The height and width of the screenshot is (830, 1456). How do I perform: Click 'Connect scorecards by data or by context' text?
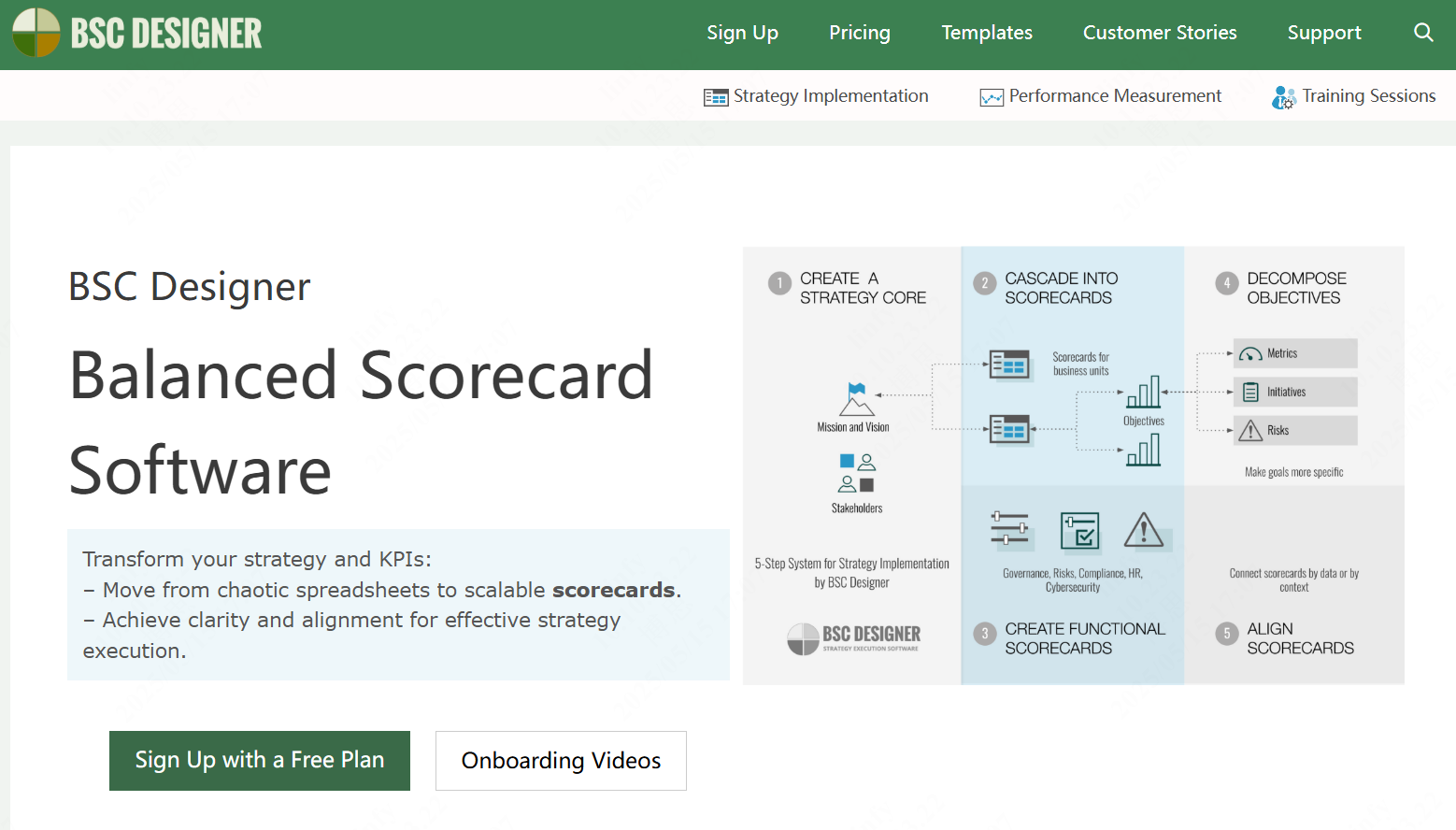tap(1294, 580)
